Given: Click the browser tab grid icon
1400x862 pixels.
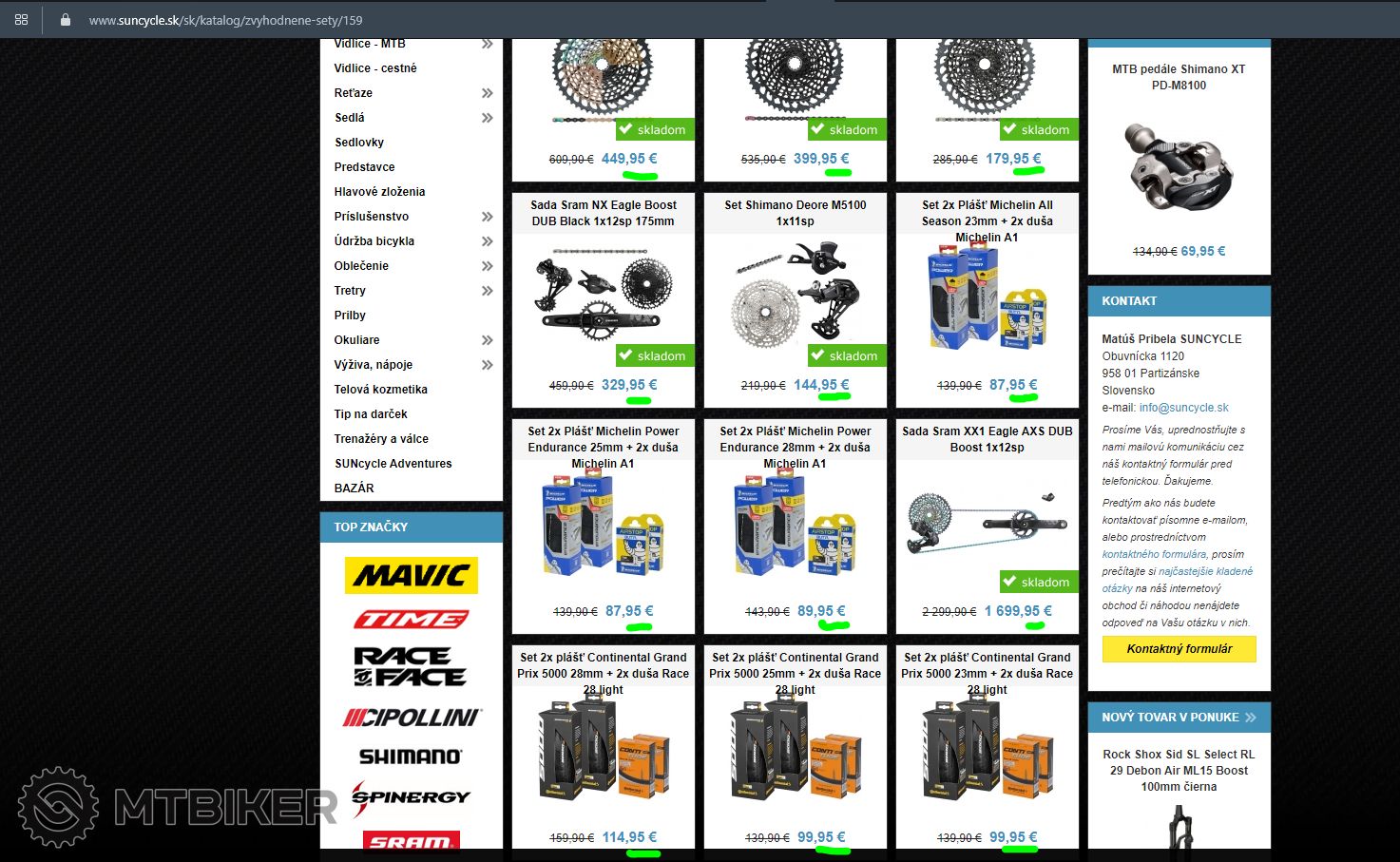Looking at the screenshot, I should (21, 19).
